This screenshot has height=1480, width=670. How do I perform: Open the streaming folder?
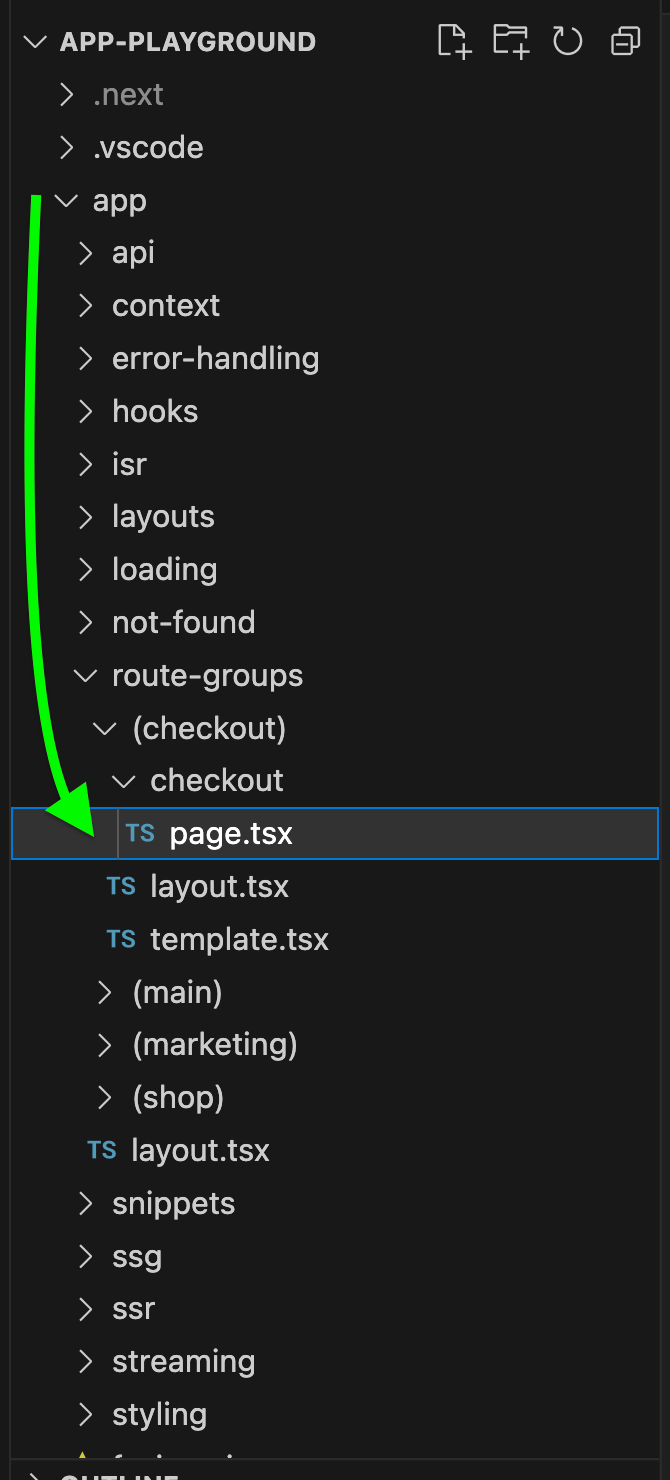coord(183,1361)
